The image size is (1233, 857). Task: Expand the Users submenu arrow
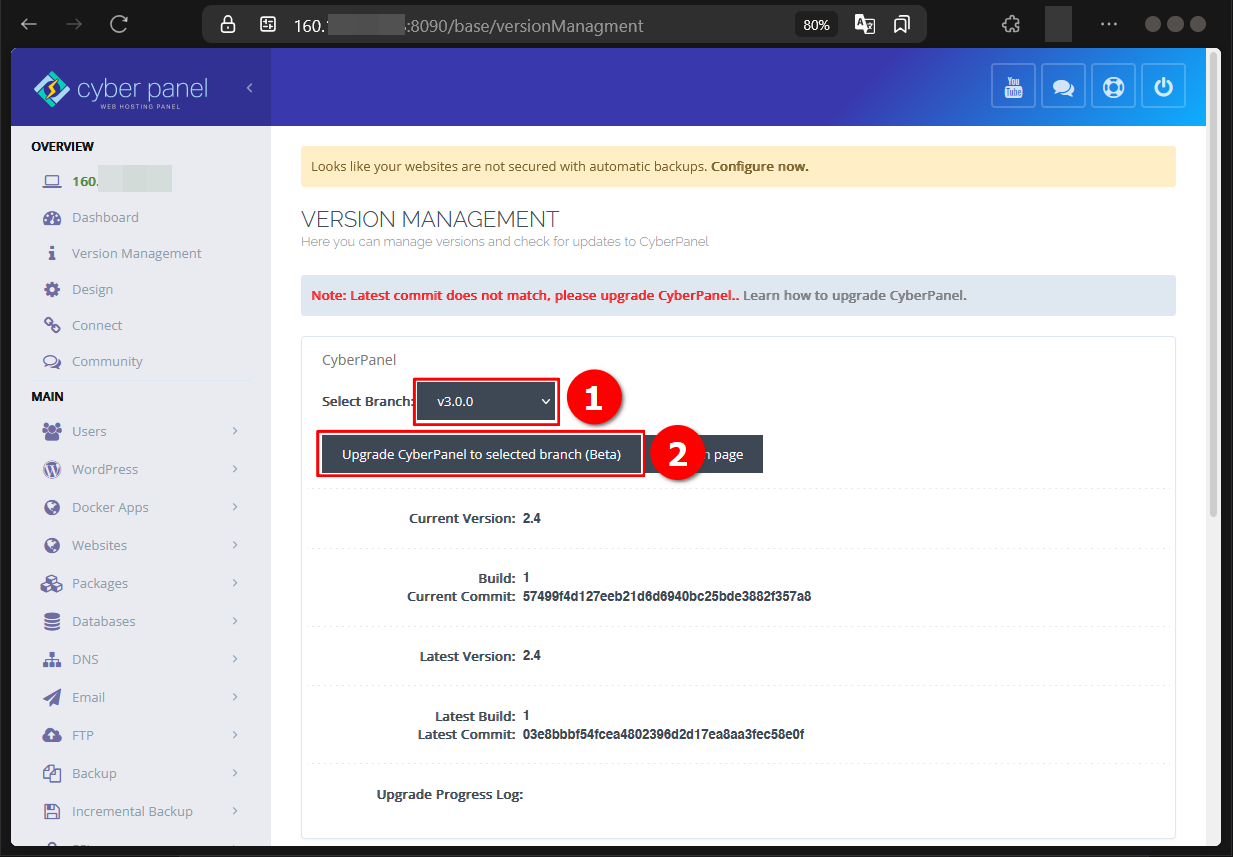(x=235, y=431)
